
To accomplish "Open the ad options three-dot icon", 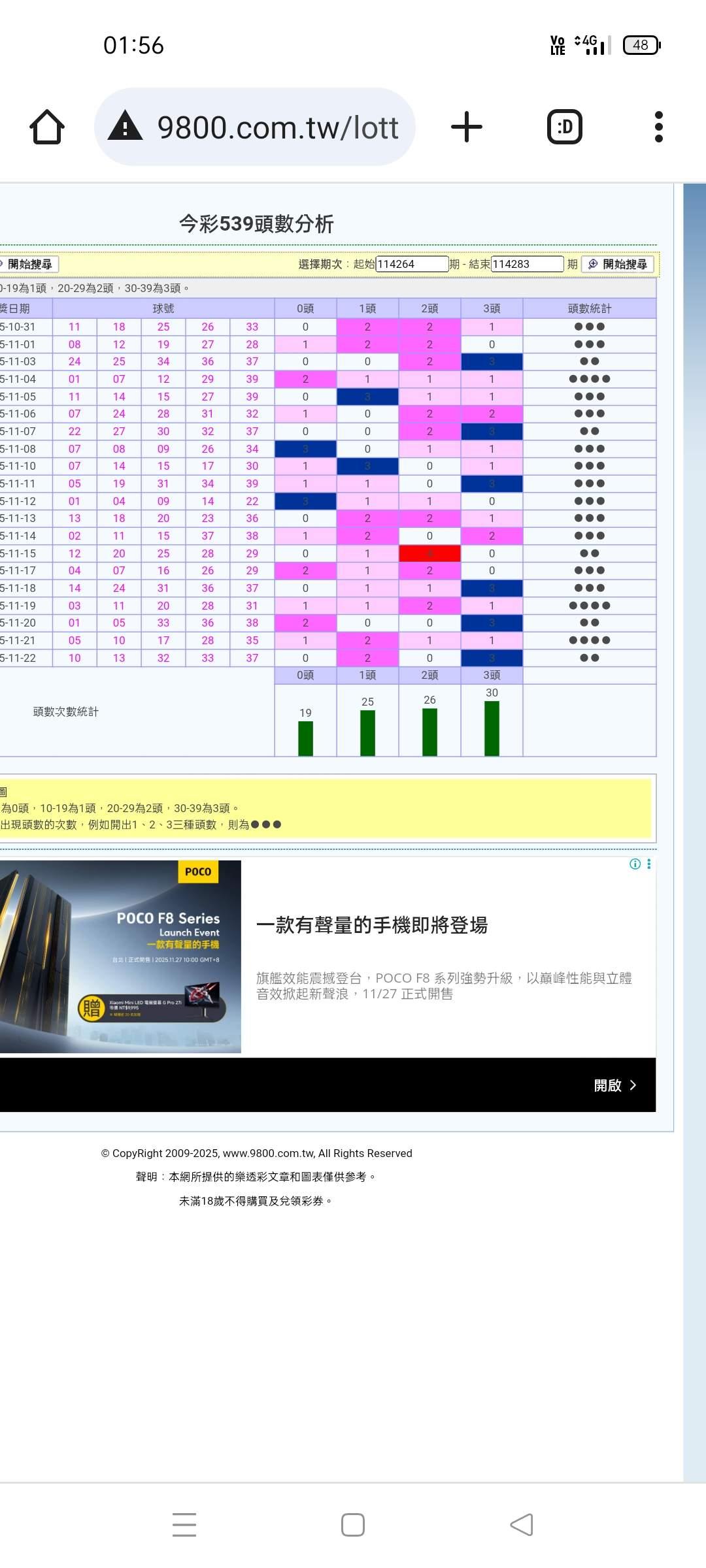I will (x=648, y=864).
